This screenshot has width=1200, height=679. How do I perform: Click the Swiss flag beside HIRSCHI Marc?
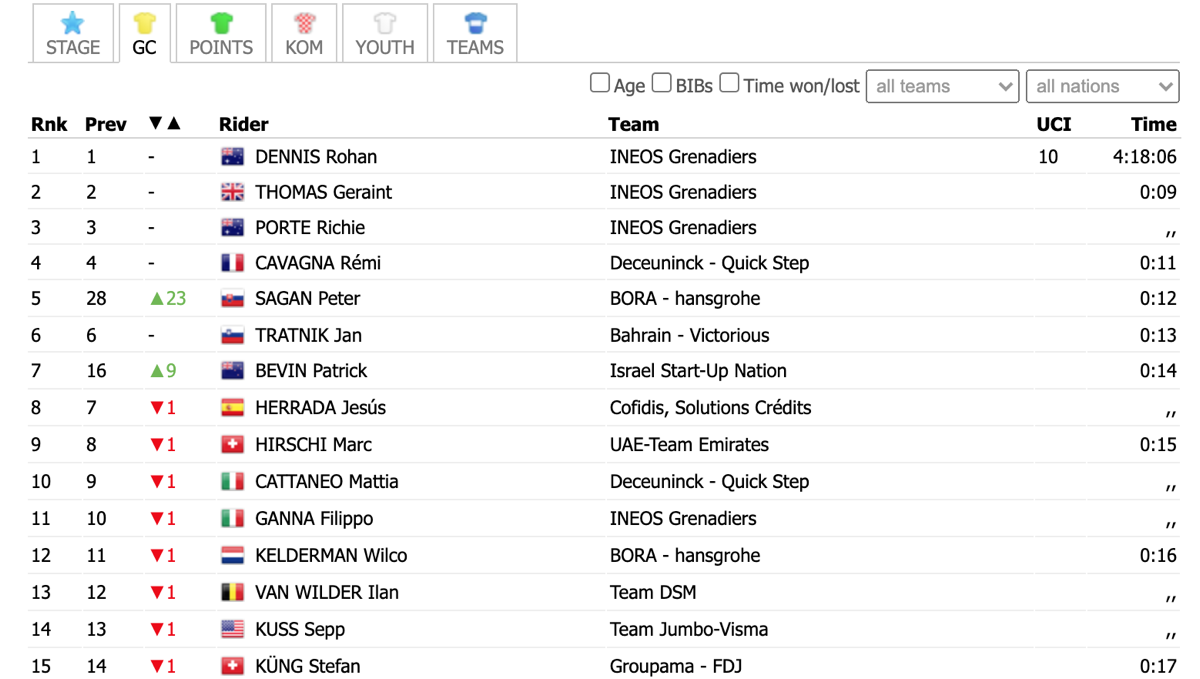(232, 445)
